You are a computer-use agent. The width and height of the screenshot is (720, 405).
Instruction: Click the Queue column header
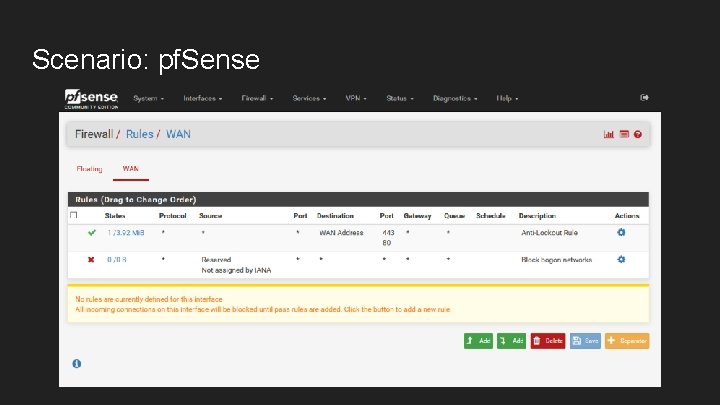[454, 215]
